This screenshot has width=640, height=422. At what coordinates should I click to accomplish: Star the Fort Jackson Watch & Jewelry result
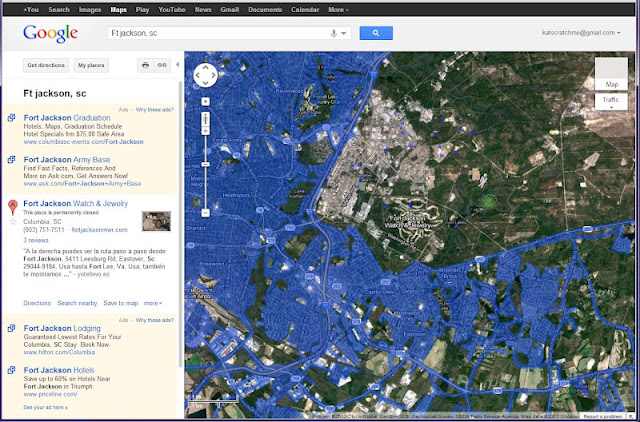coord(13,222)
